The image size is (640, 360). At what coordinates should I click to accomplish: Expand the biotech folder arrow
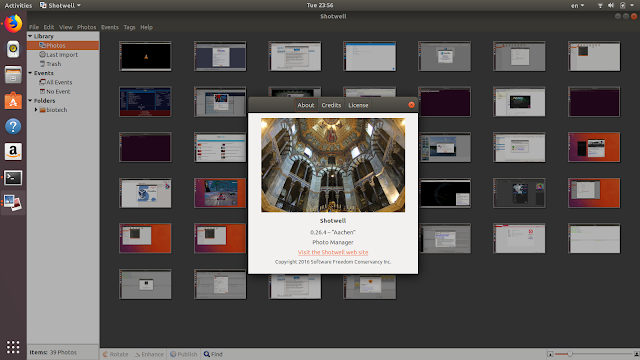pos(36,110)
